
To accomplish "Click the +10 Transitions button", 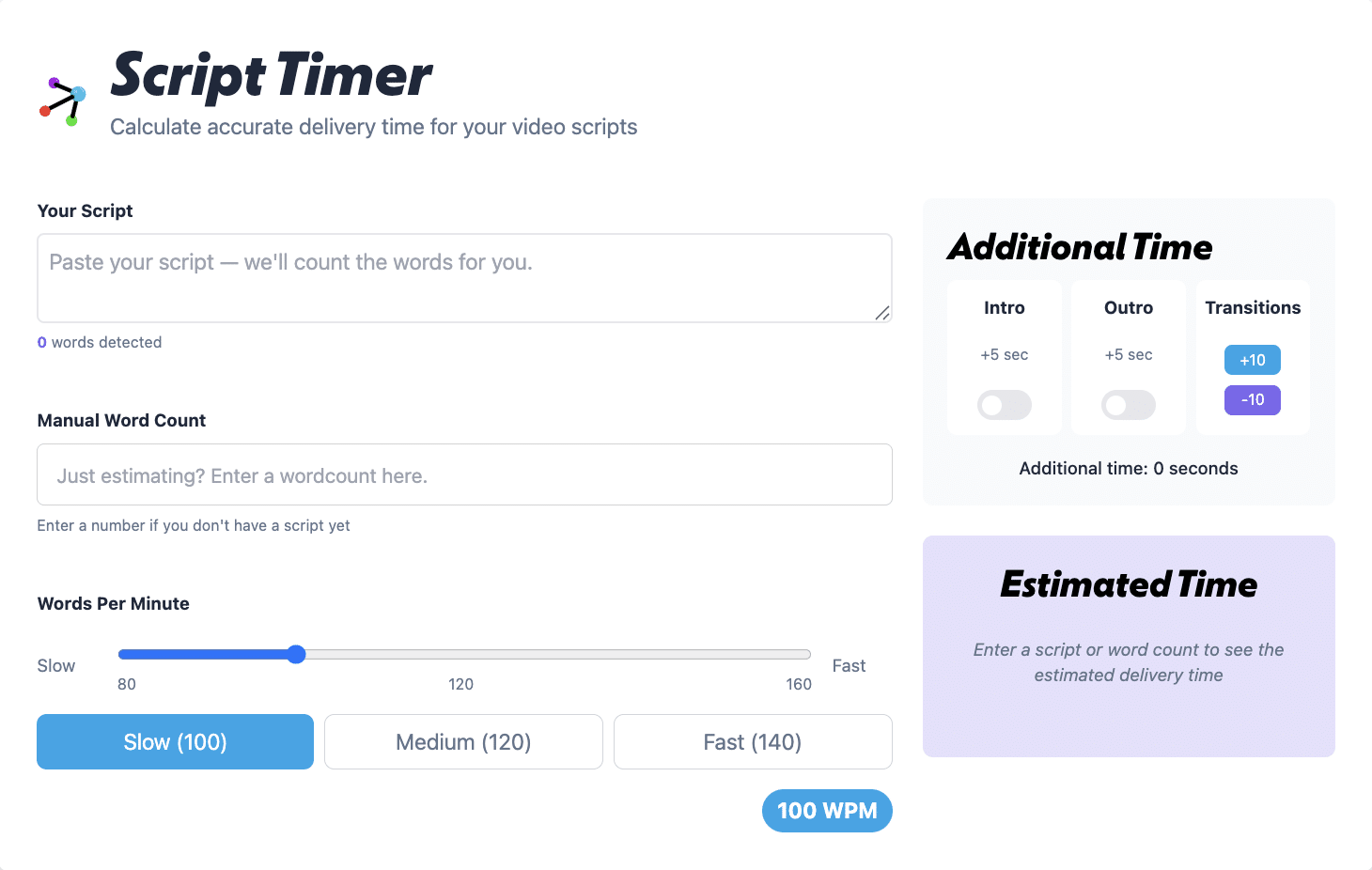I will point(1252,360).
